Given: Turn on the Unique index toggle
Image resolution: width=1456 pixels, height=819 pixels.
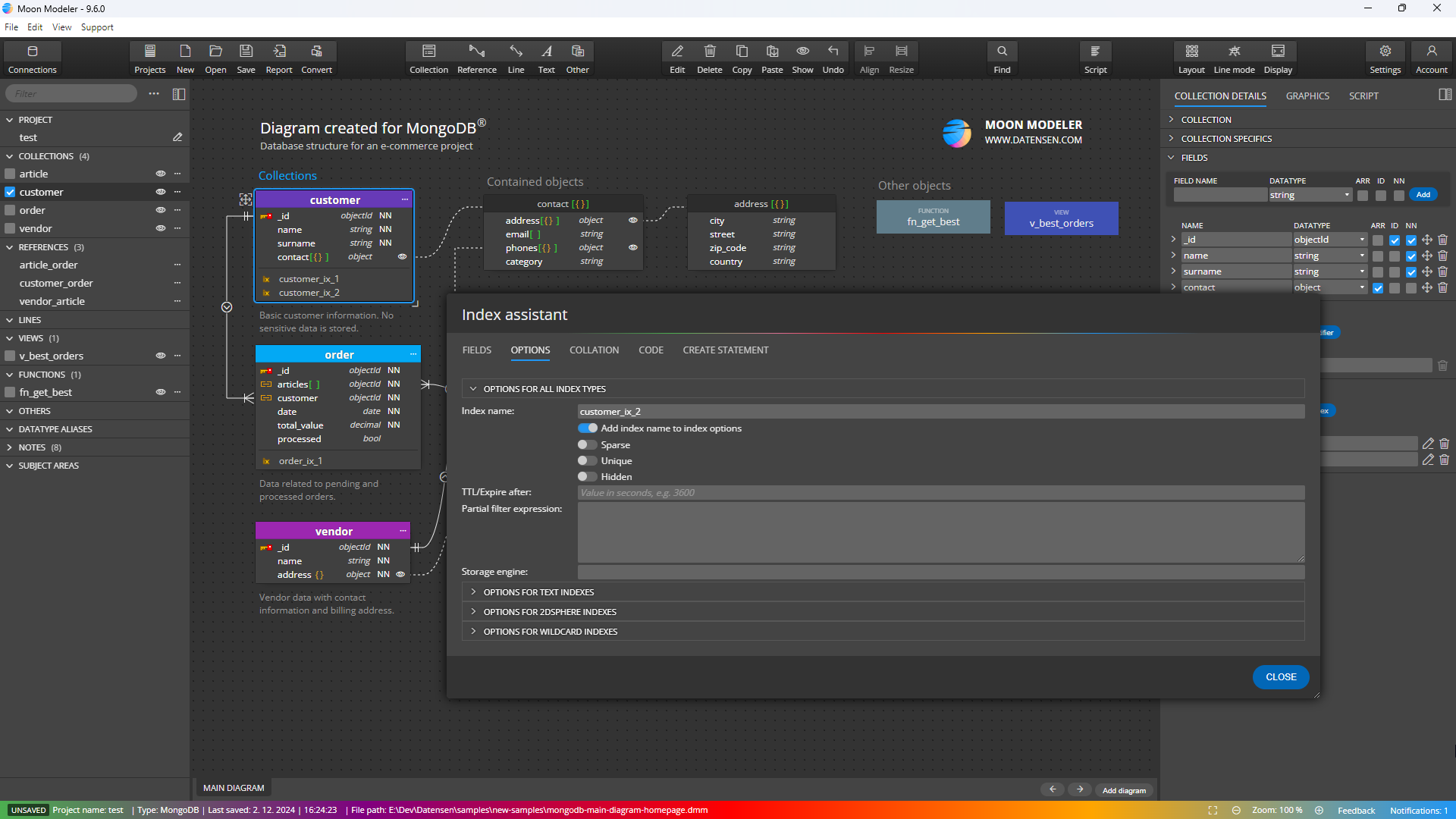Looking at the screenshot, I should (587, 461).
